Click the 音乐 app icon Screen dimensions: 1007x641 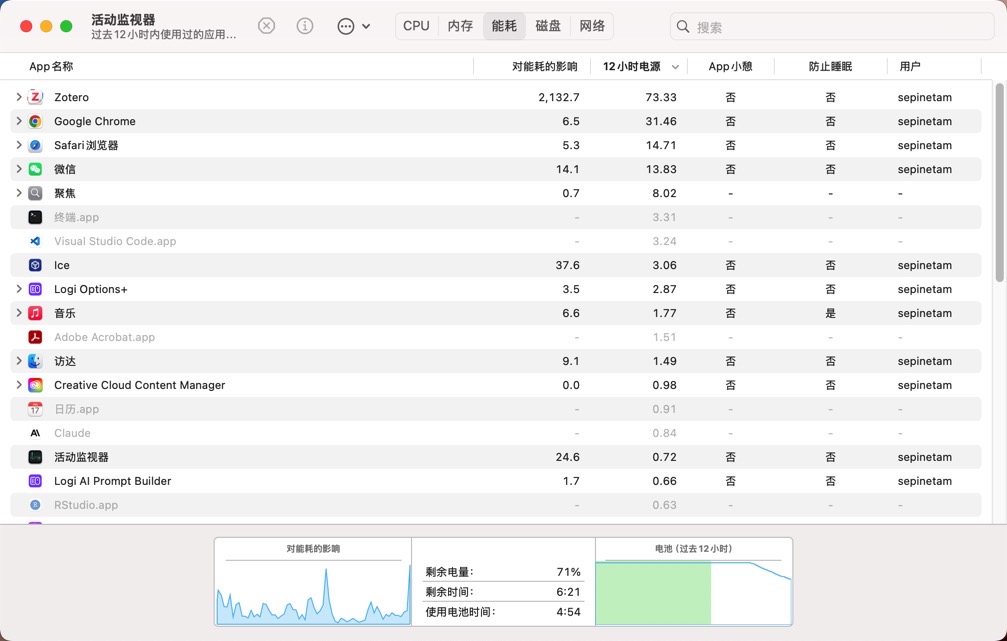[35, 313]
